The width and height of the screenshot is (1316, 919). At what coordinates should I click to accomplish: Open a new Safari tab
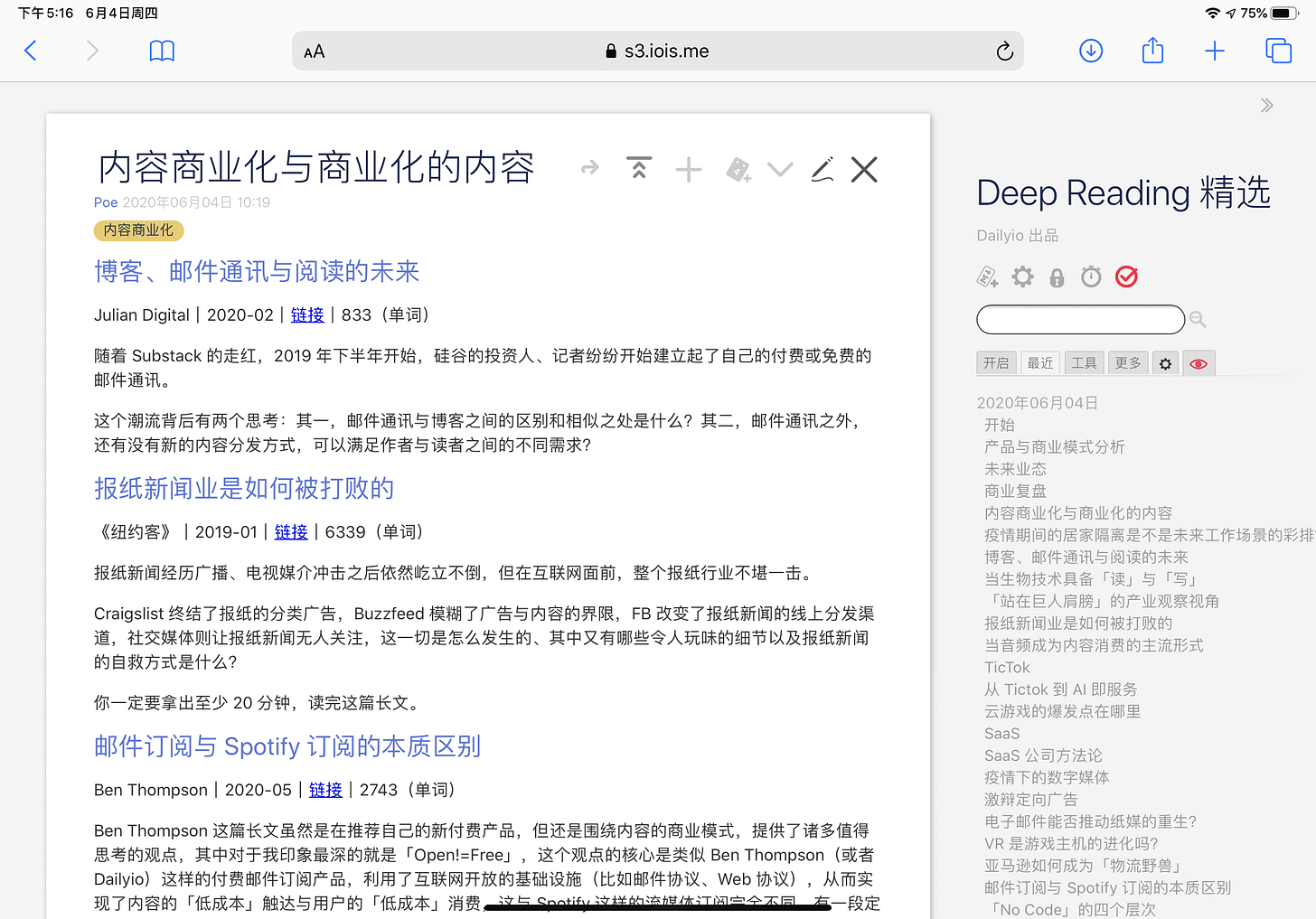(1215, 51)
